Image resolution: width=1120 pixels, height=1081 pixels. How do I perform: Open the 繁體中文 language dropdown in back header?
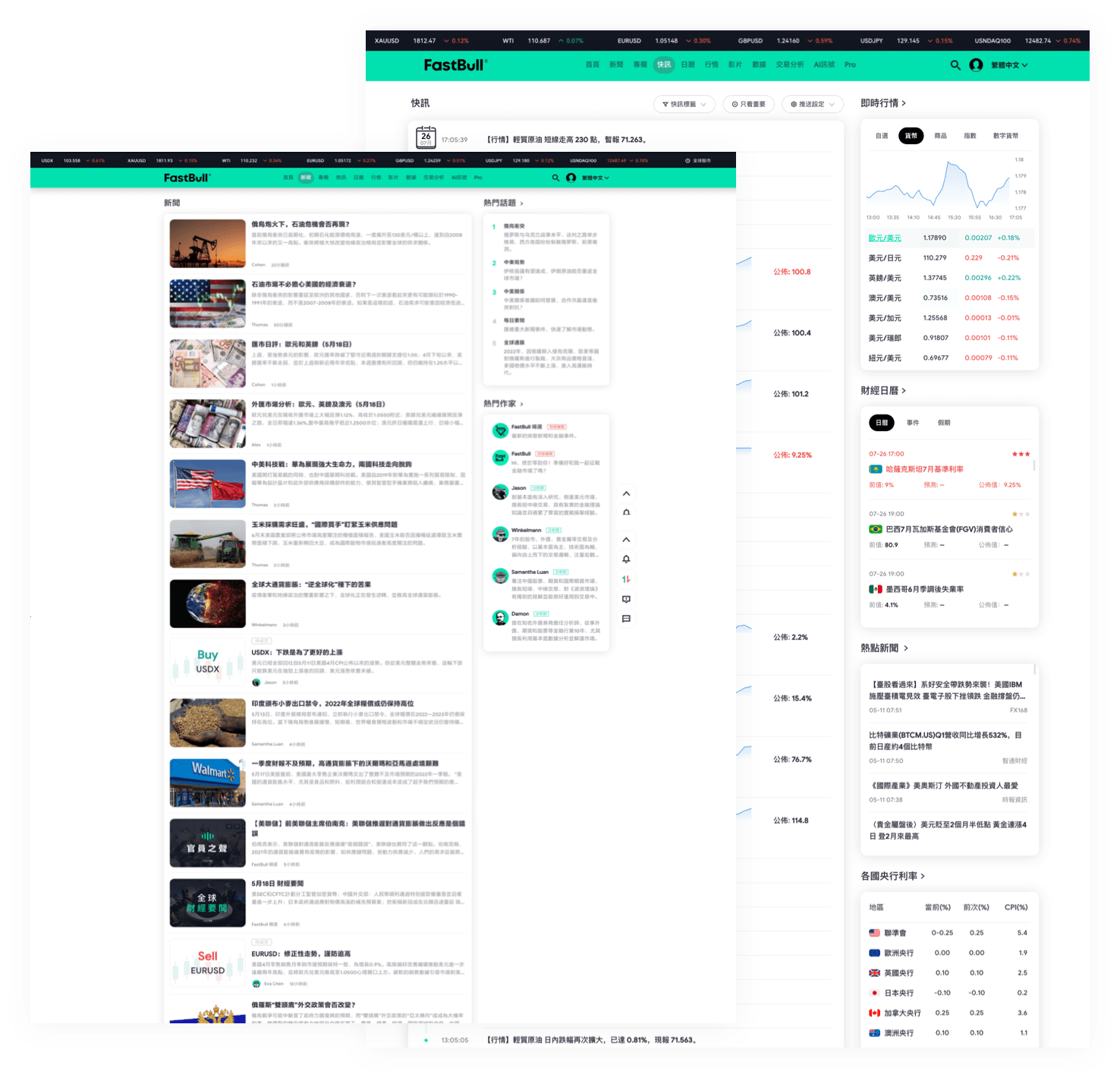pos(1008,65)
